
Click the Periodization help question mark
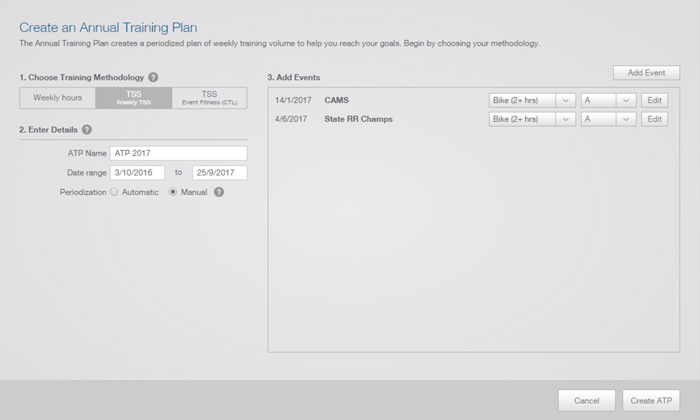click(219, 192)
